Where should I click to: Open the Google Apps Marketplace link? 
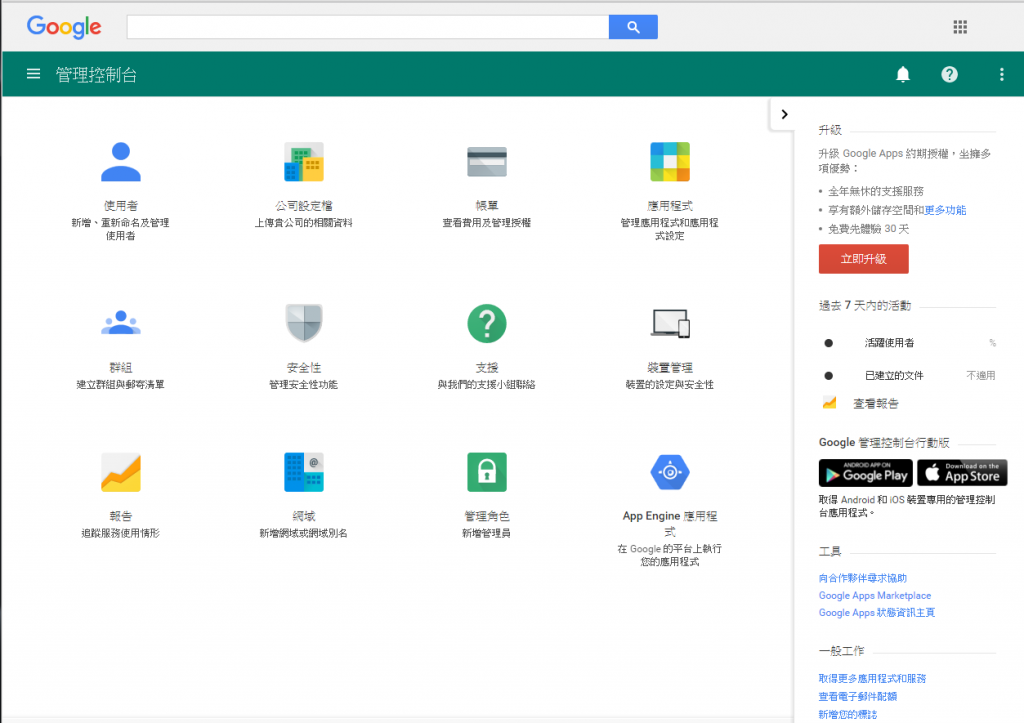pos(874,595)
